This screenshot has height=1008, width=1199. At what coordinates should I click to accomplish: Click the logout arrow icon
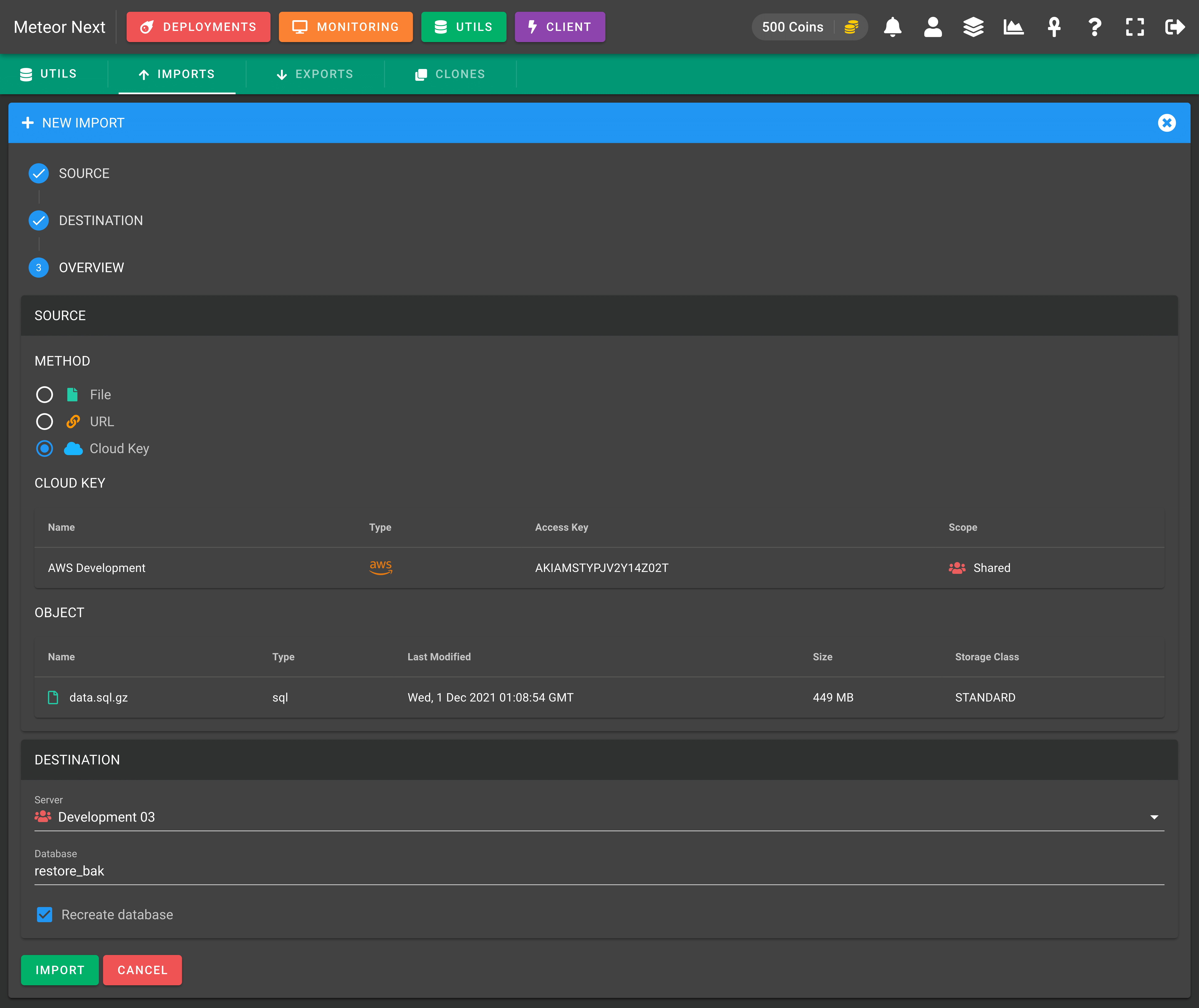coord(1175,27)
